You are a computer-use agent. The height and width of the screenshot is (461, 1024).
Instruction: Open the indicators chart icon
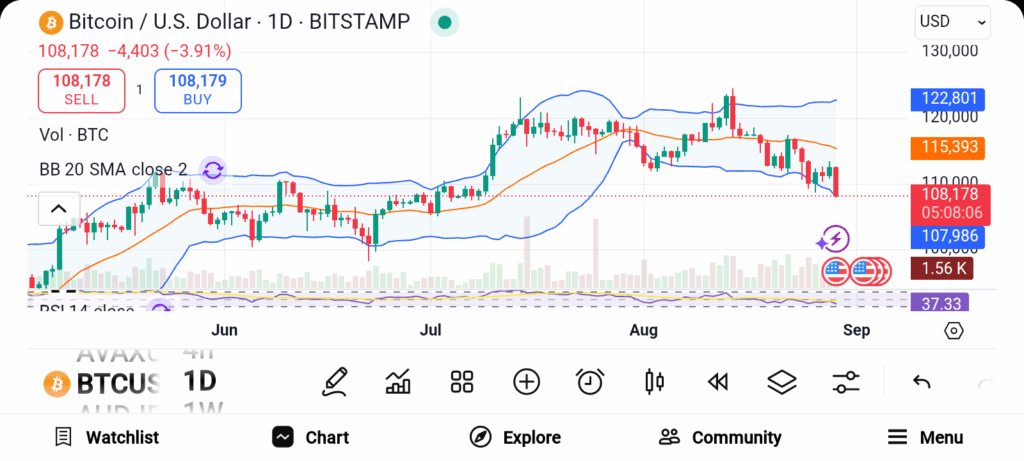coord(398,381)
